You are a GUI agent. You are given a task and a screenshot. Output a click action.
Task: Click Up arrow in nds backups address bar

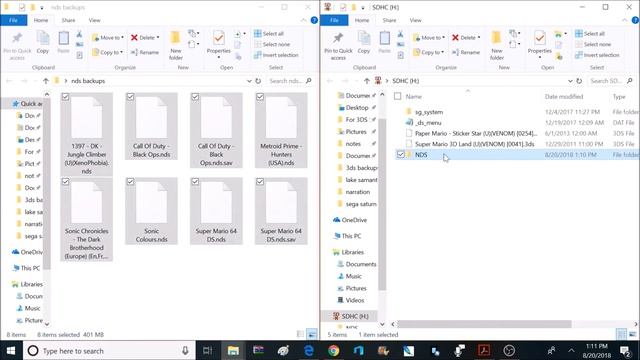pyautogui.click(x=46, y=81)
